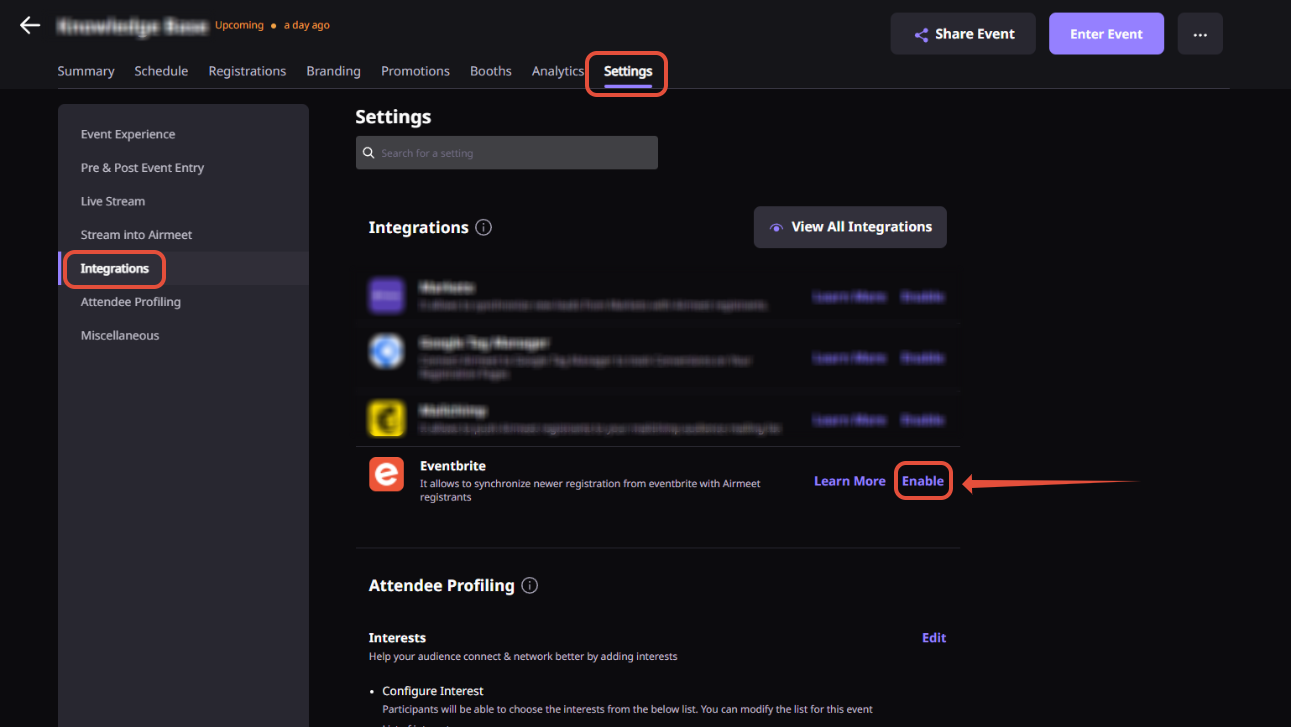
Task: Focus the Search for a setting field
Action: 515,153
